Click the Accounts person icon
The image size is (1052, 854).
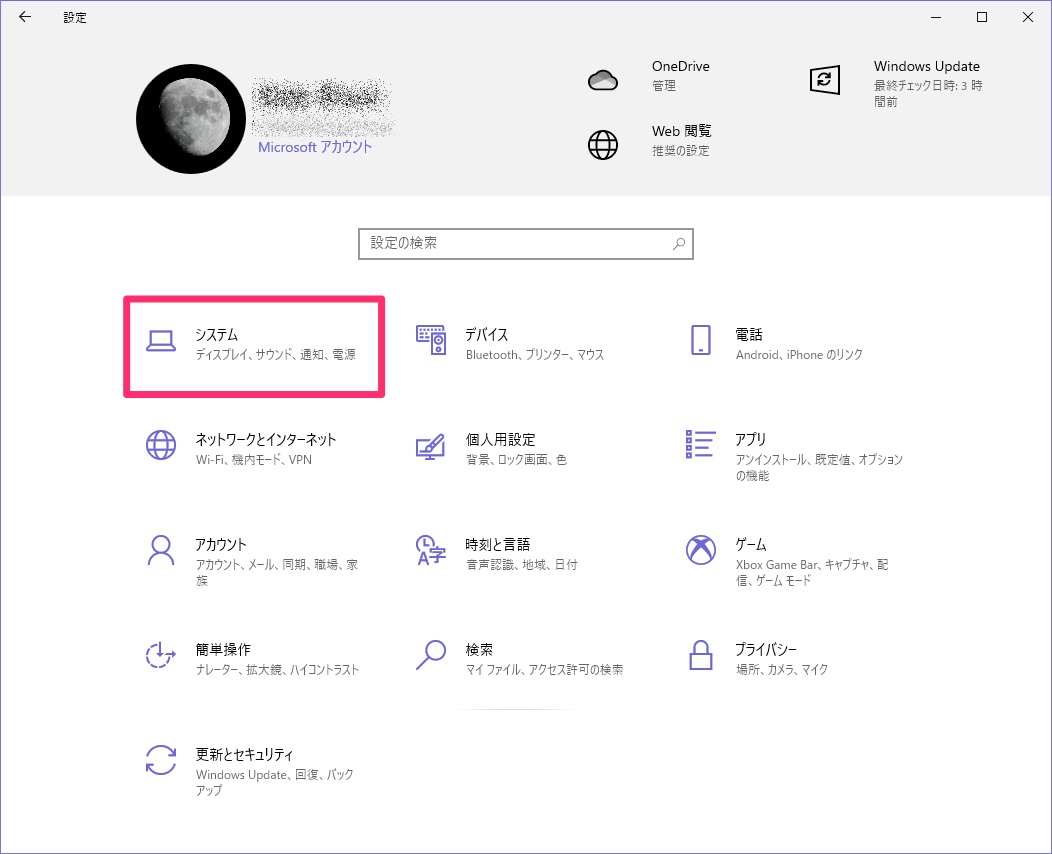click(x=161, y=551)
